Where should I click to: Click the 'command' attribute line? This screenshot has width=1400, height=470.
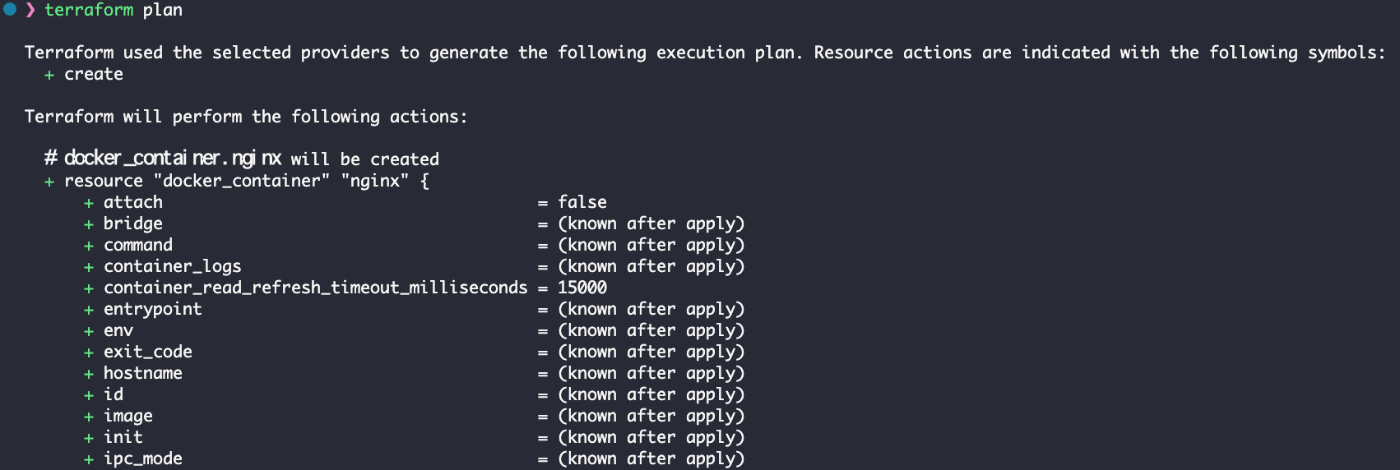[x=138, y=245]
